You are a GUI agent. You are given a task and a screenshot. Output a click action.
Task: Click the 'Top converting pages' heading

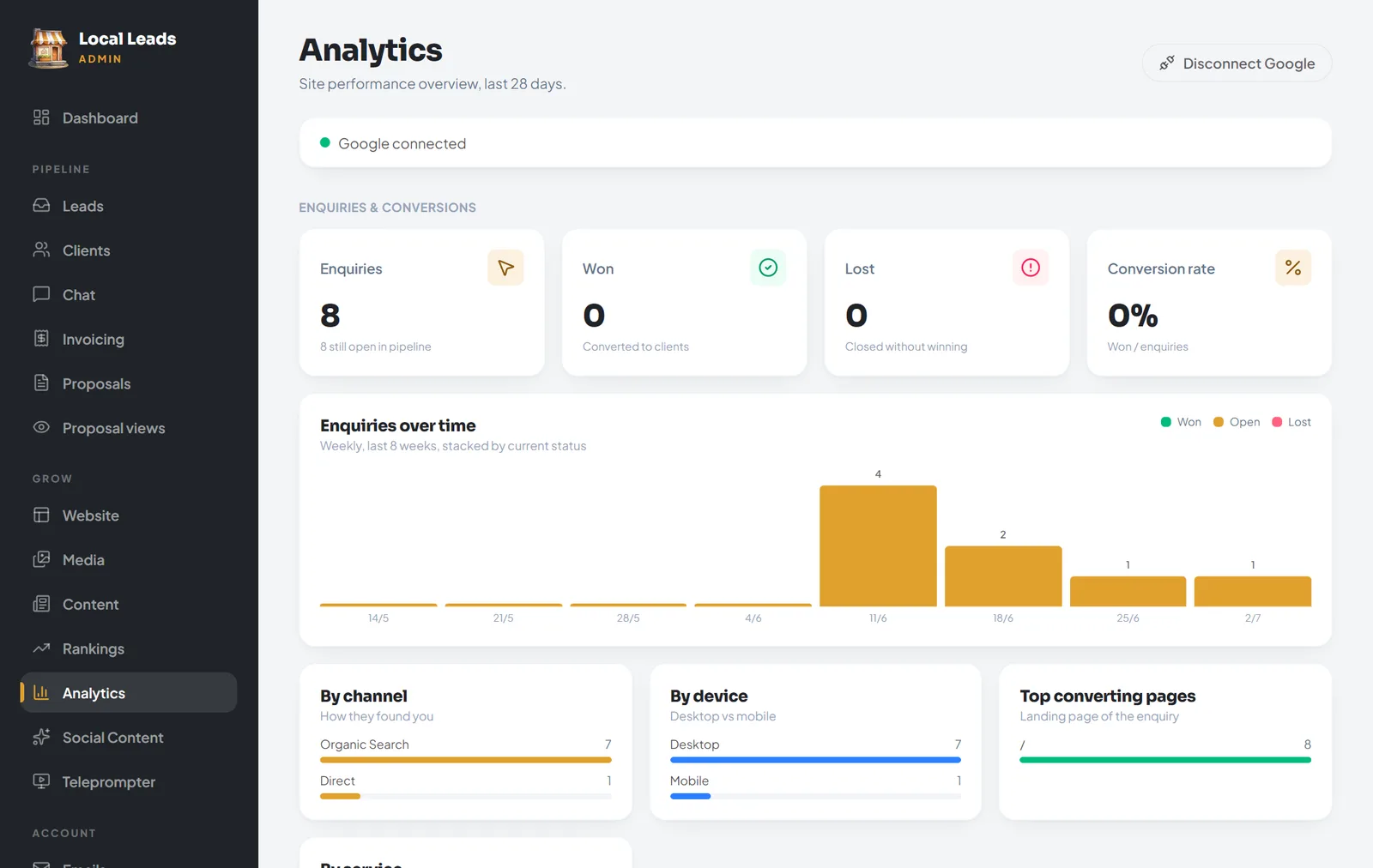click(x=1108, y=696)
